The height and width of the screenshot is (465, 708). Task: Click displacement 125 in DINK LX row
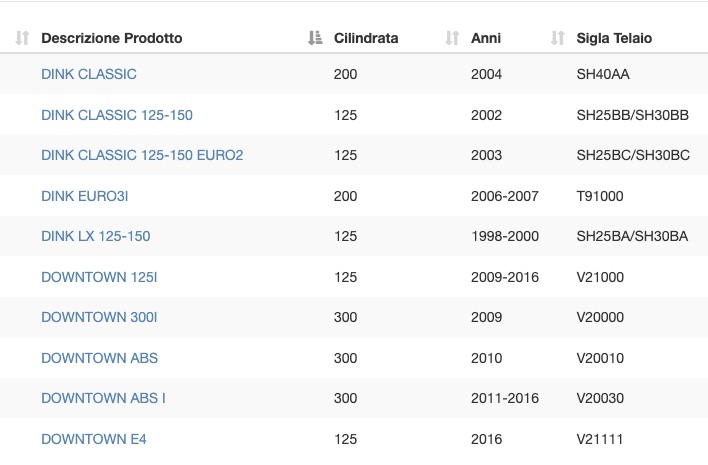(345, 236)
